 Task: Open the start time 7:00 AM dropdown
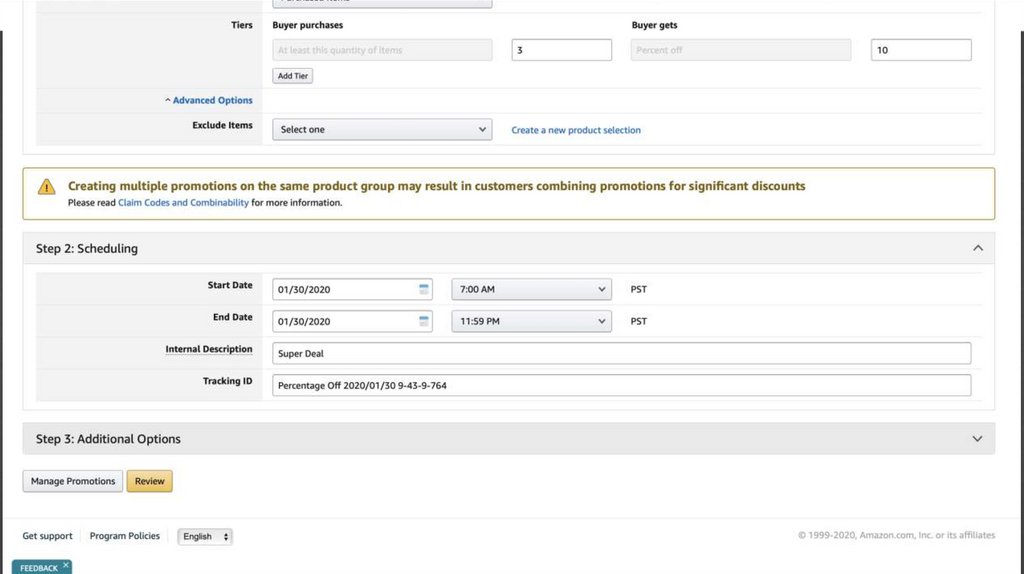tap(531, 289)
